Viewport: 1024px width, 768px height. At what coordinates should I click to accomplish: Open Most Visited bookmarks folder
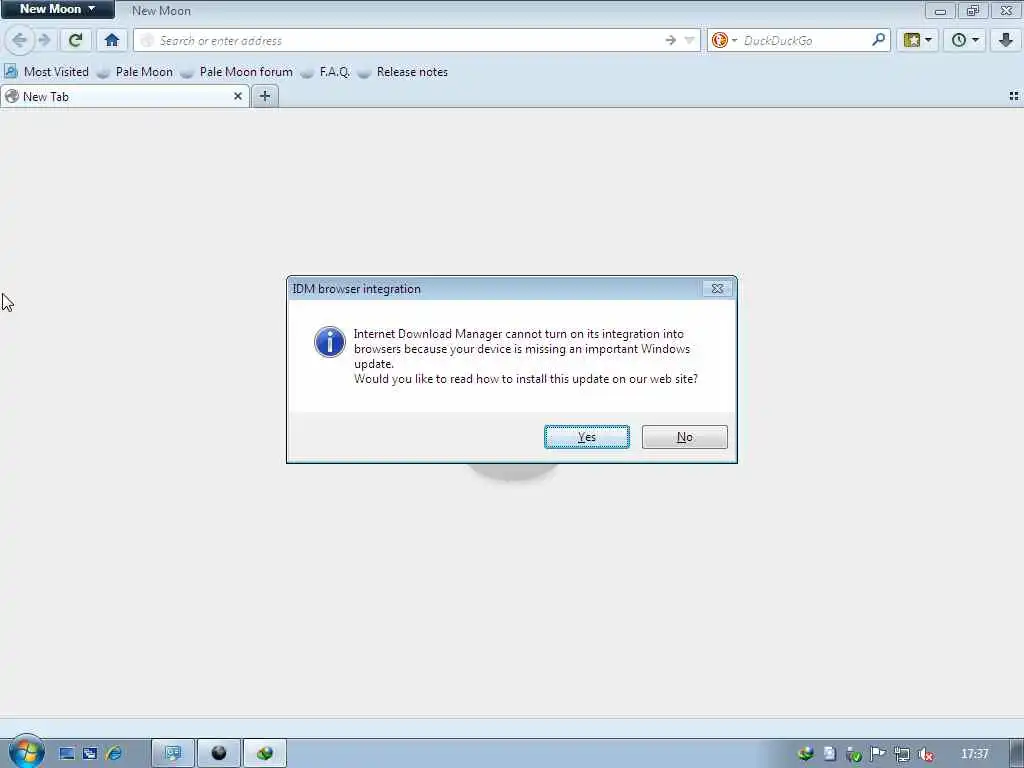click(47, 72)
